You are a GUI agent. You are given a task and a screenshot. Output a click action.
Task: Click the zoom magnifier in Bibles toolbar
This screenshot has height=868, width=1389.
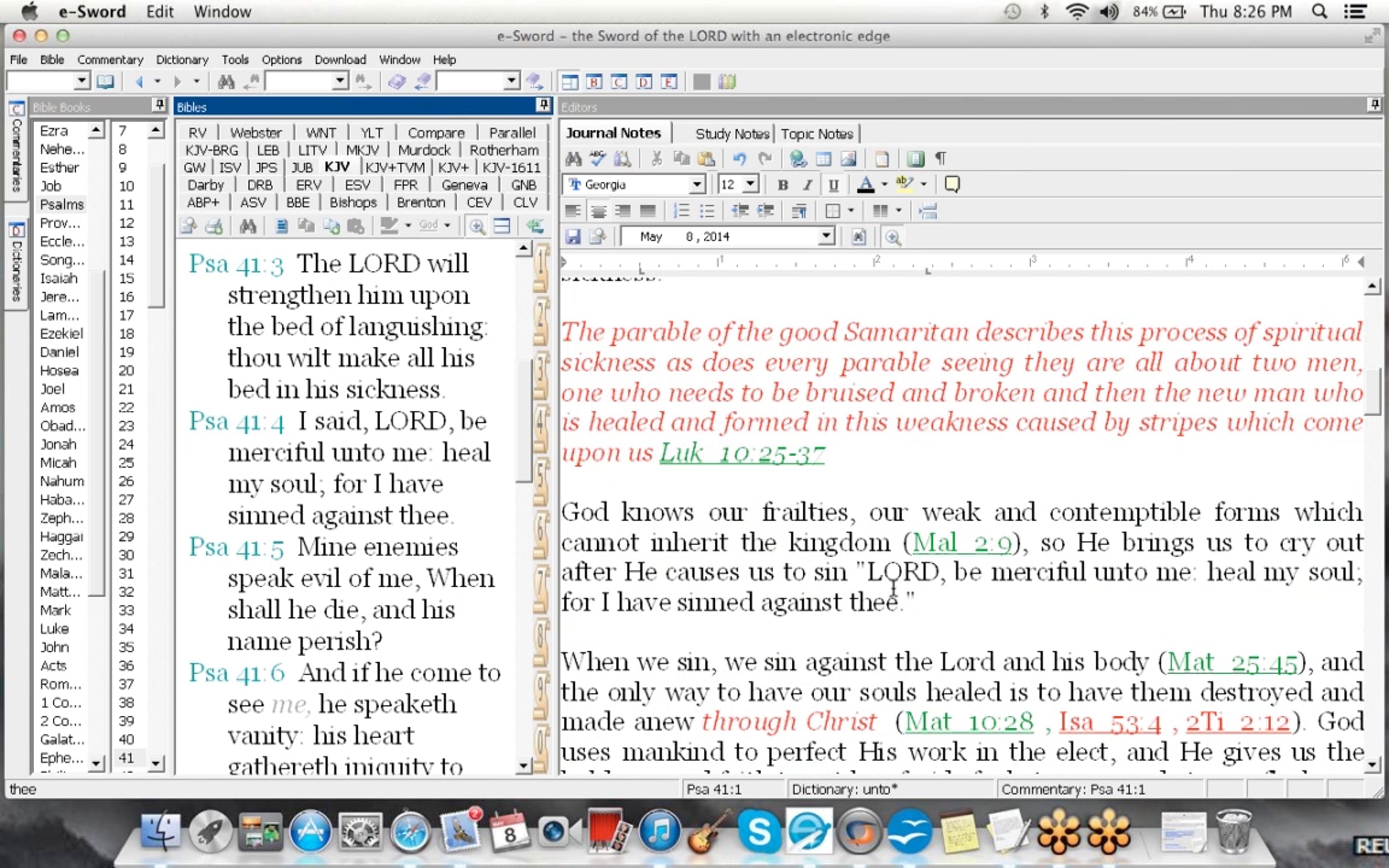click(x=477, y=226)
